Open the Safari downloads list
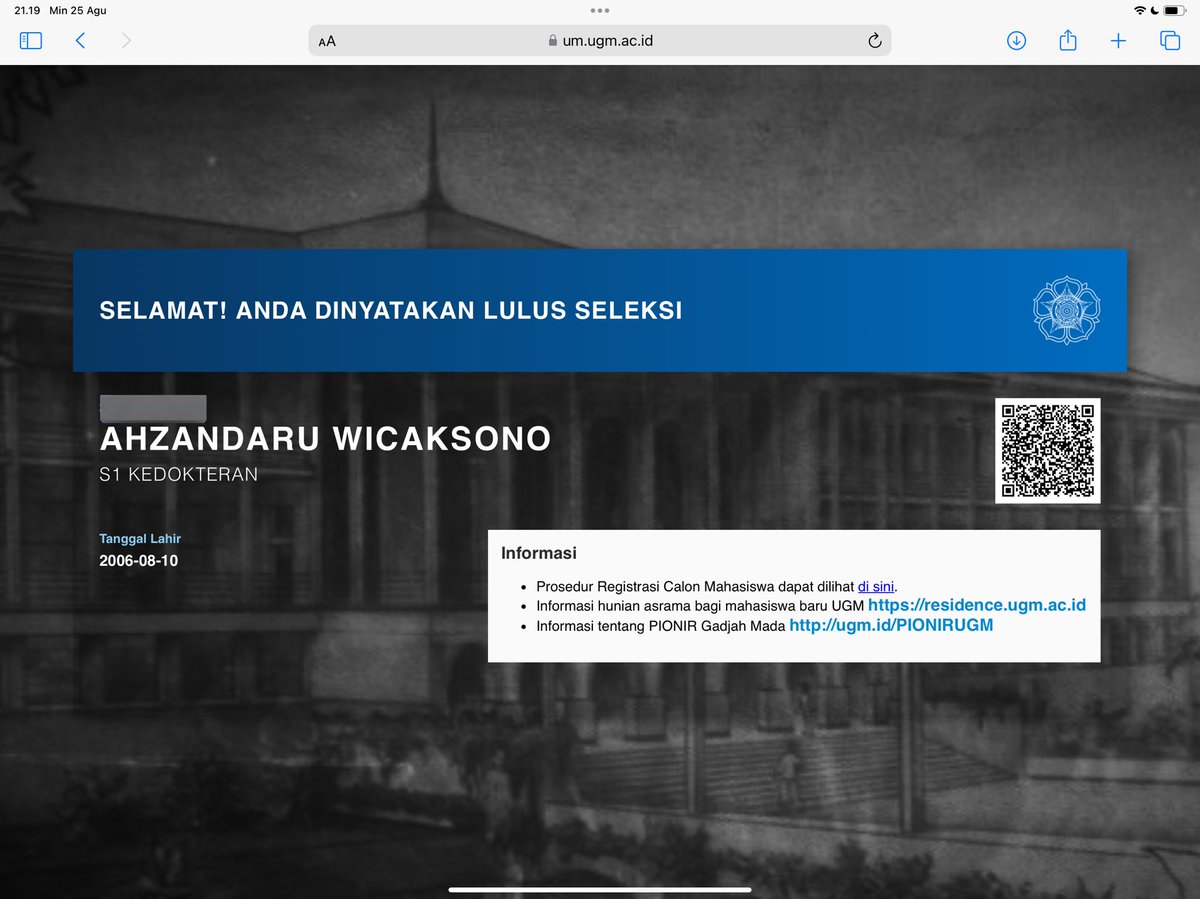 tap(1016, 41)
